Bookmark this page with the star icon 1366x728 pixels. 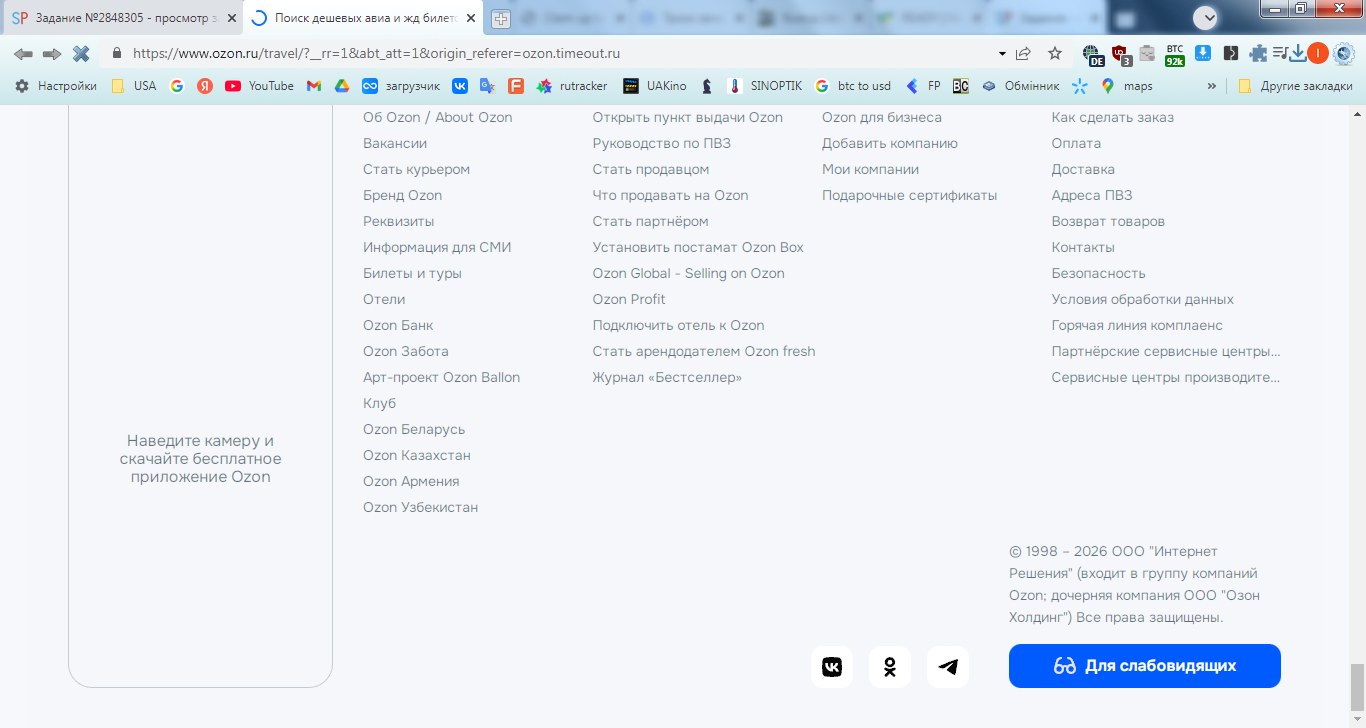pyautogui.click(x=1055, y=54)
